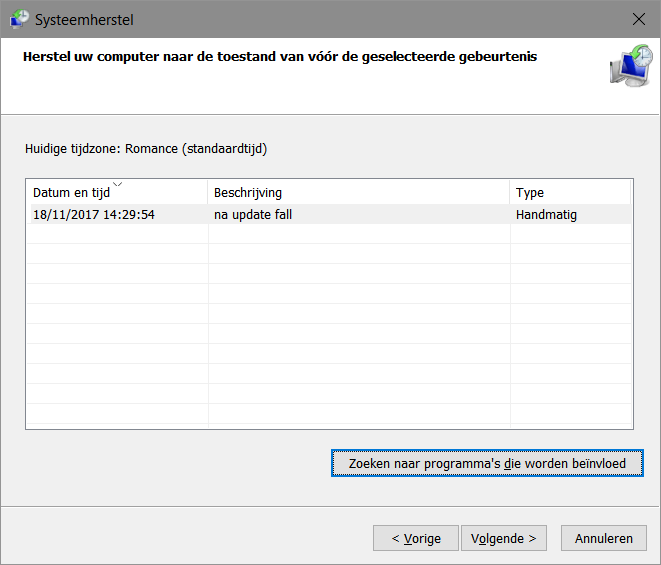Click the sort chevron above Datum en tijd
This screenshot has width=661, height=565.
pyautogui.click(x=118, y=184)
